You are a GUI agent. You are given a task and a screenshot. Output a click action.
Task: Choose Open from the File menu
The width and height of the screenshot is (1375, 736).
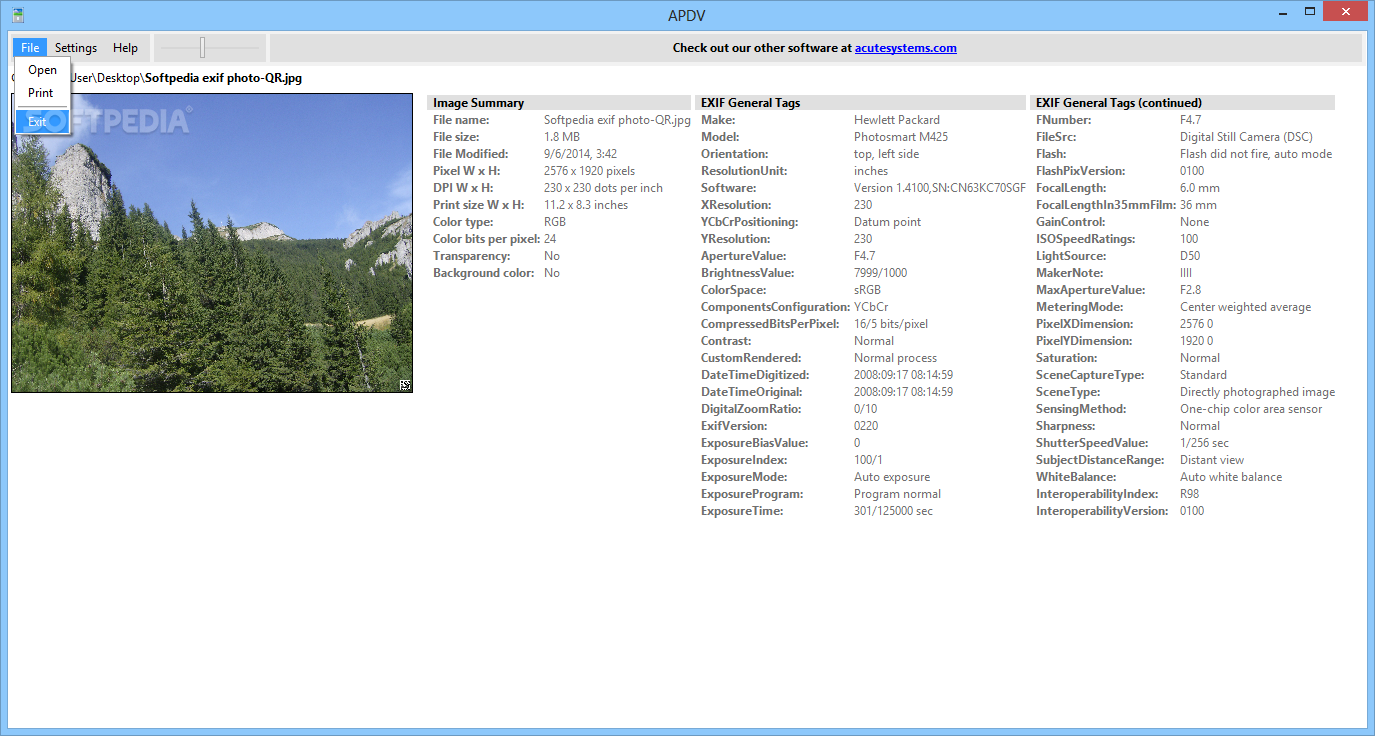[42, 70]
